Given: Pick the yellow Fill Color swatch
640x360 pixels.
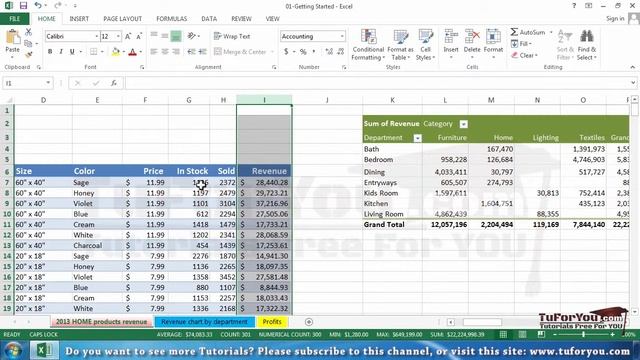Looking at the screenshot, I should coord(116,52).
